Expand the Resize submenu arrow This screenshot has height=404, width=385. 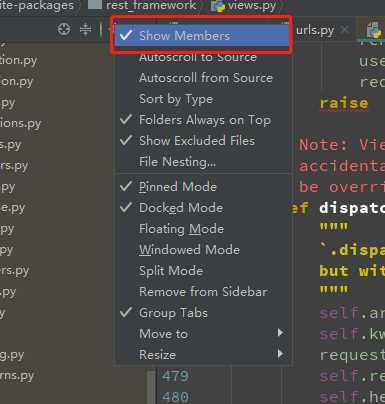tap(281, 354)
